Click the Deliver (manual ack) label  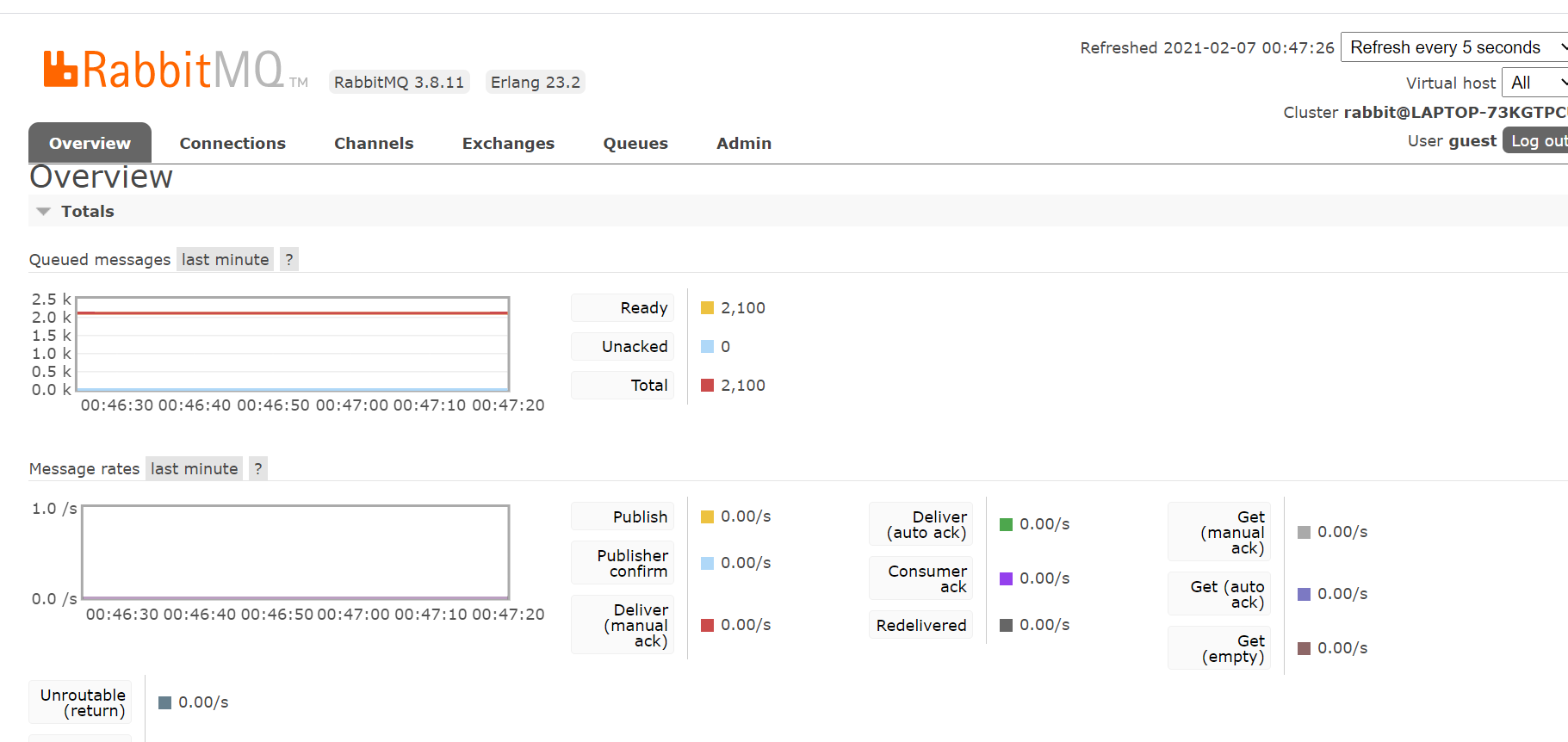pos(623,625)
